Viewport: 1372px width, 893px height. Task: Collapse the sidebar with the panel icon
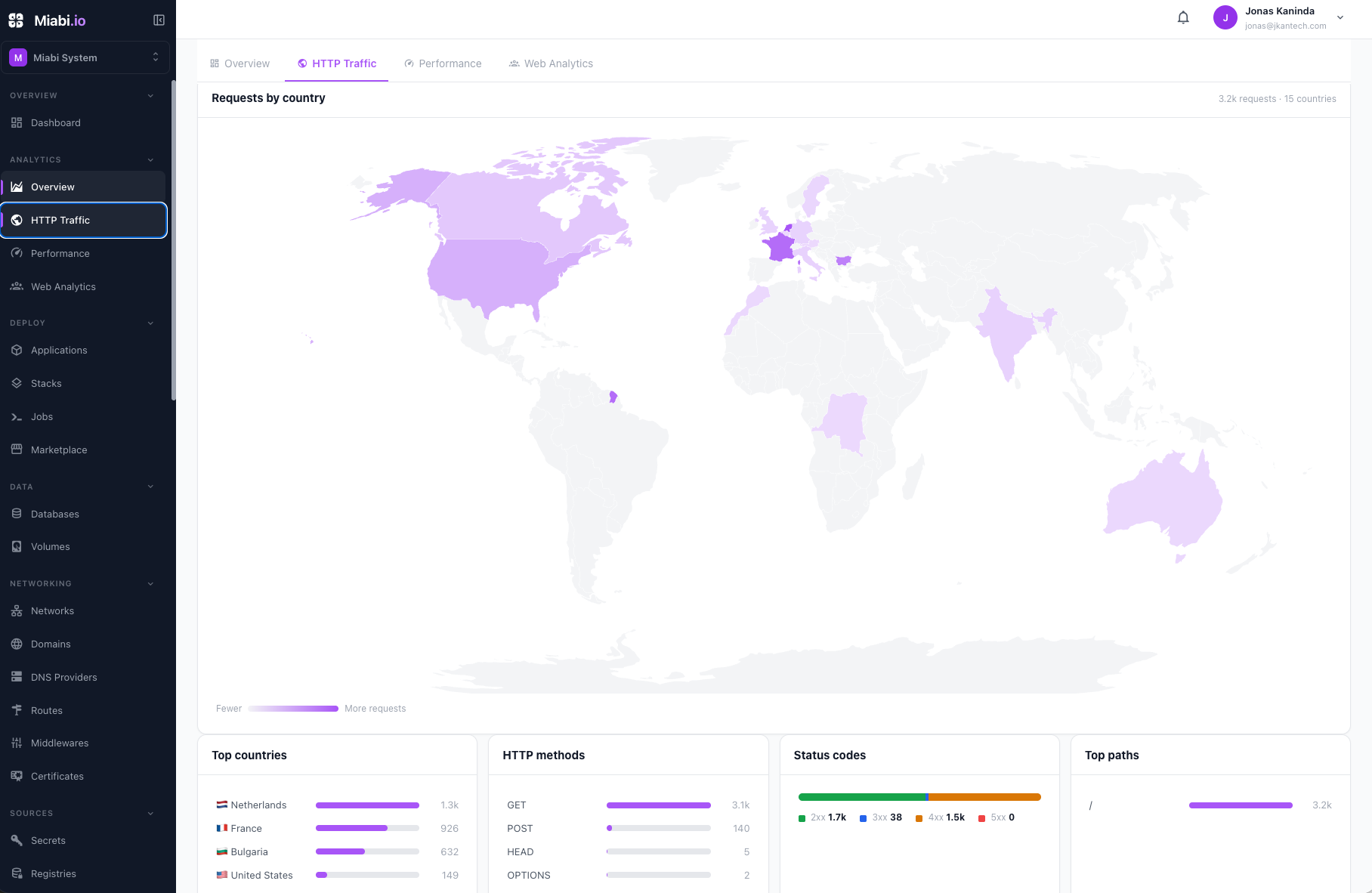tap(159, 20)
